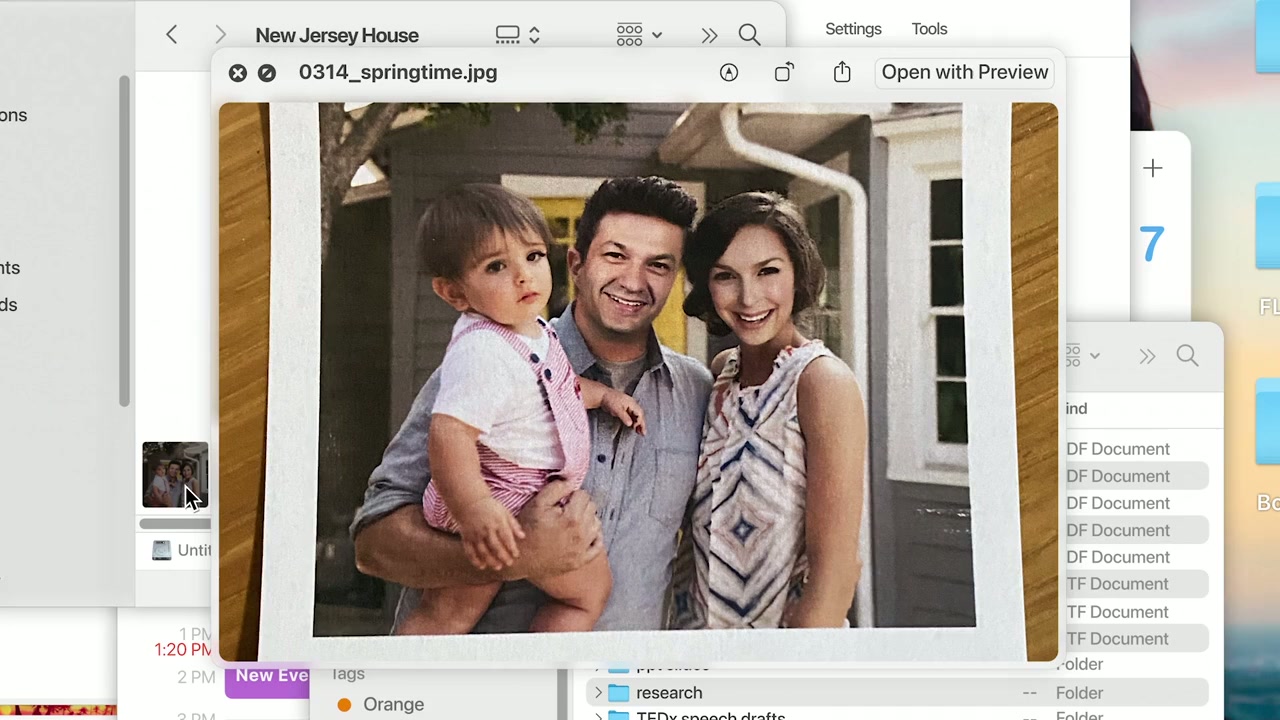Close the Quick Look preview
1280x720 pixels.
(x=237, y=73)
